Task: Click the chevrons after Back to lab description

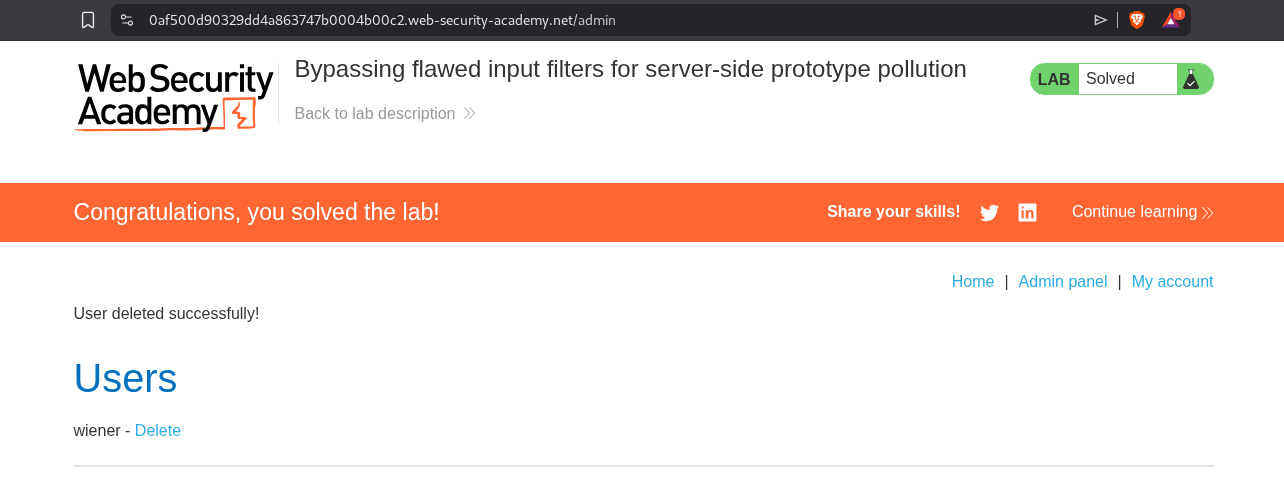Action: (x=470, y=114)
